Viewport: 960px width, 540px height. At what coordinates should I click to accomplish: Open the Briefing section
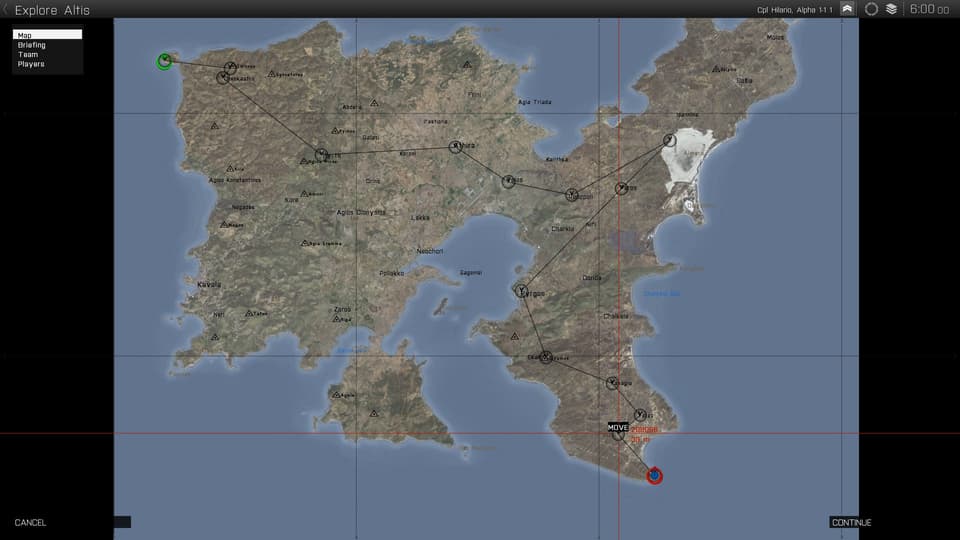click(x=31, y=45)
